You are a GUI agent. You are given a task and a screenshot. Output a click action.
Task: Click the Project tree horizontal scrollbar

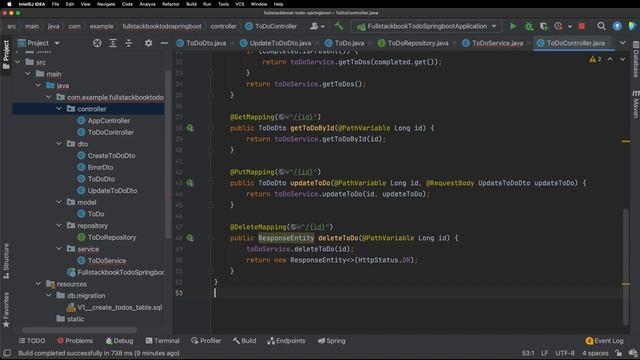79,330
